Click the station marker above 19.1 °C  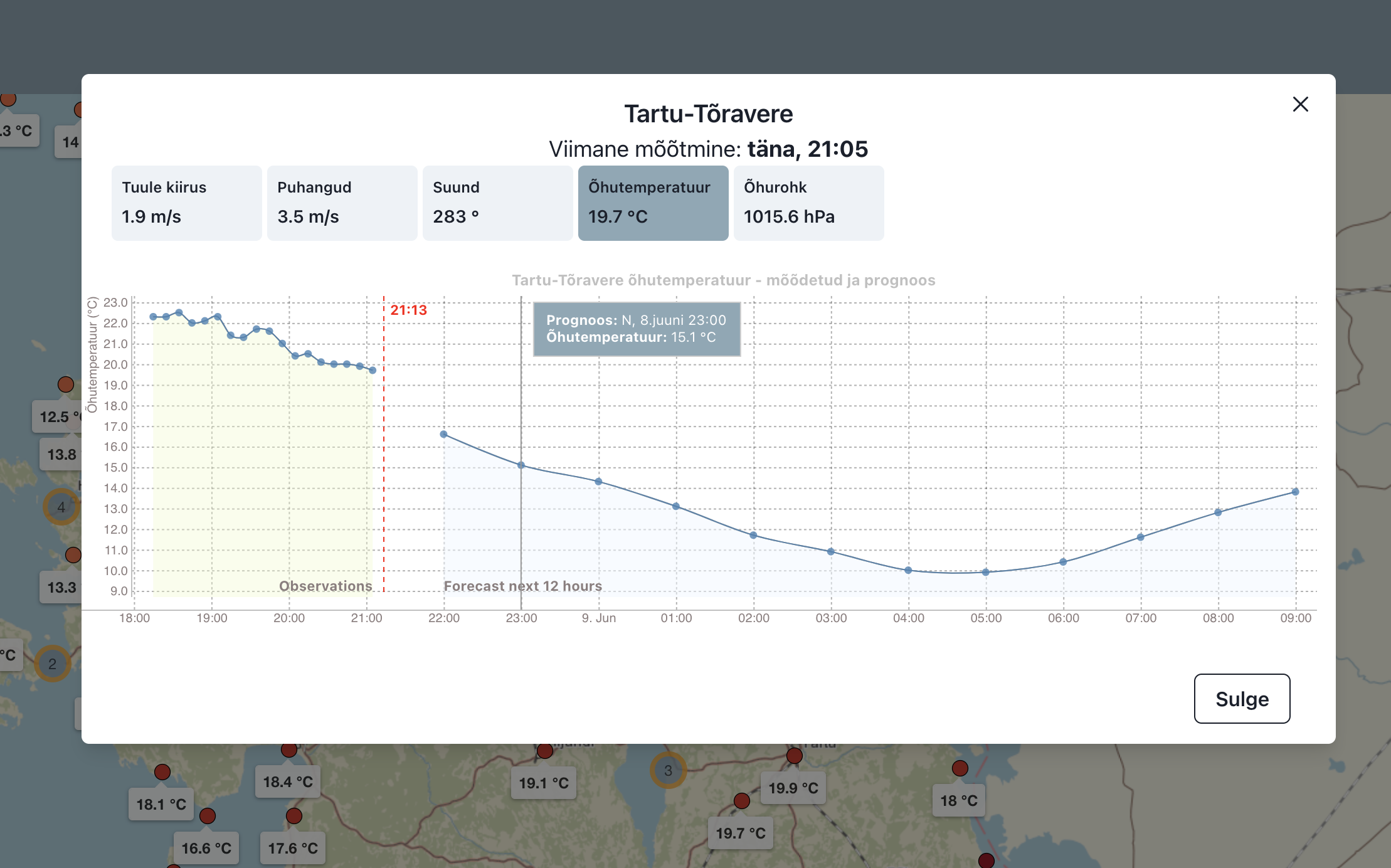[x=544, y=751]
